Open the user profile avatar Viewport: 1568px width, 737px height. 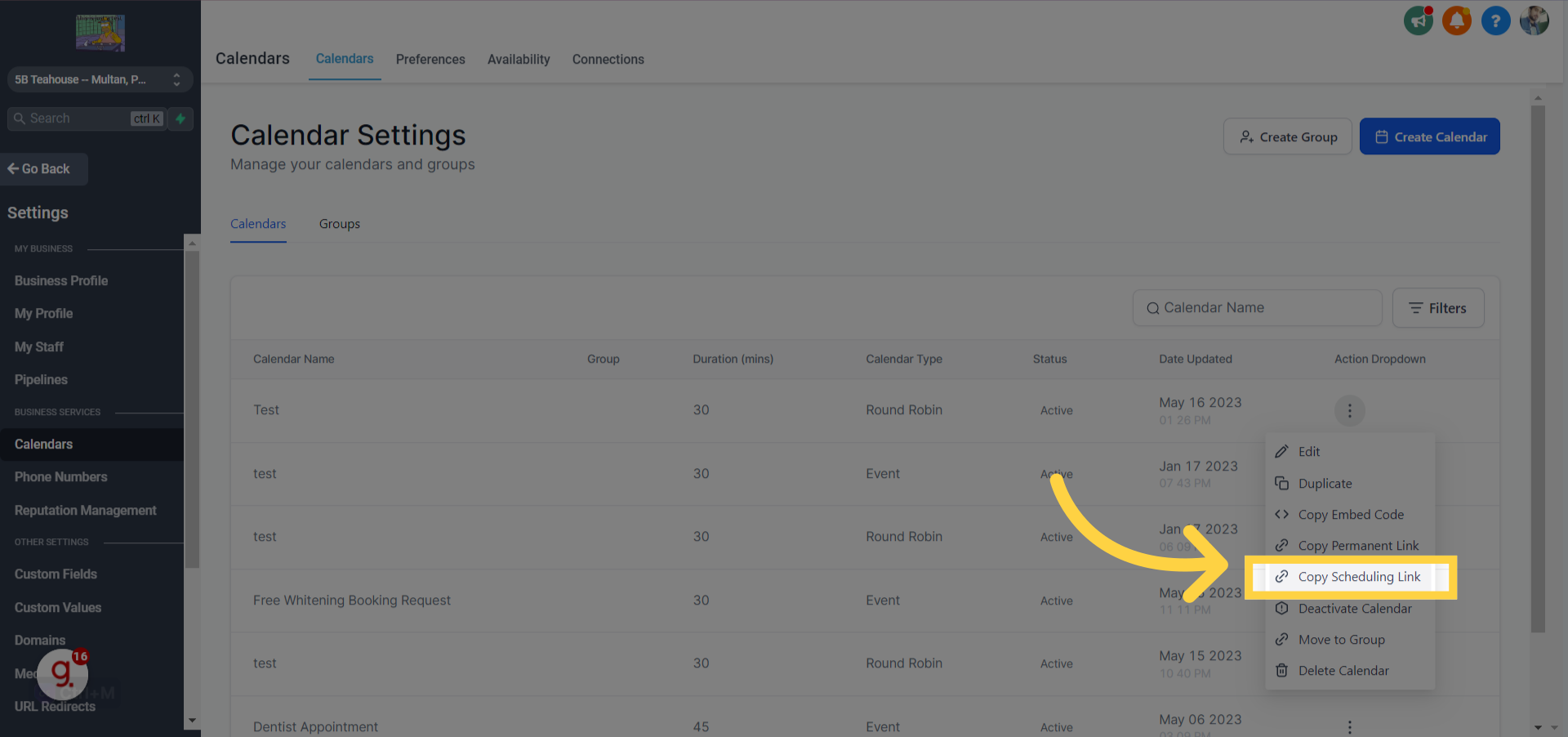pyautogui.click(x=1535, y=20)
